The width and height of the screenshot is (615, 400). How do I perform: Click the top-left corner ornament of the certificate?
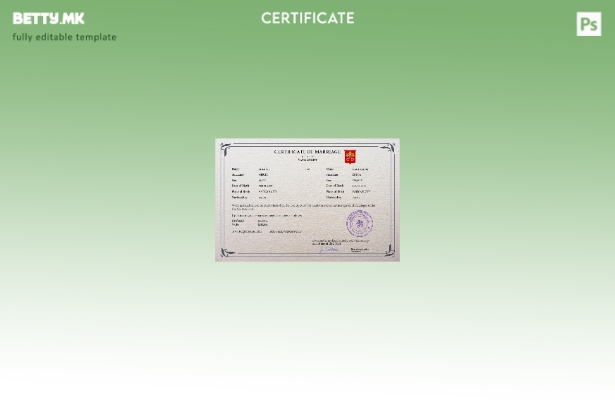[225, 148]
